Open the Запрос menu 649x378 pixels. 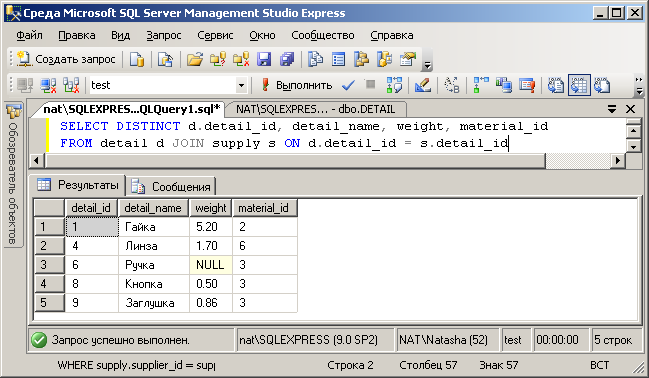(x=164, y=36)
